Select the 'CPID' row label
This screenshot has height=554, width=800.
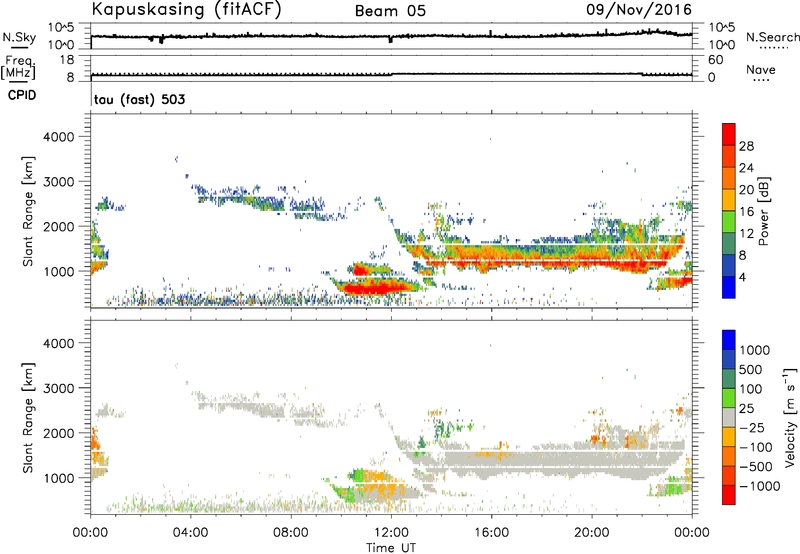(22, 95)
